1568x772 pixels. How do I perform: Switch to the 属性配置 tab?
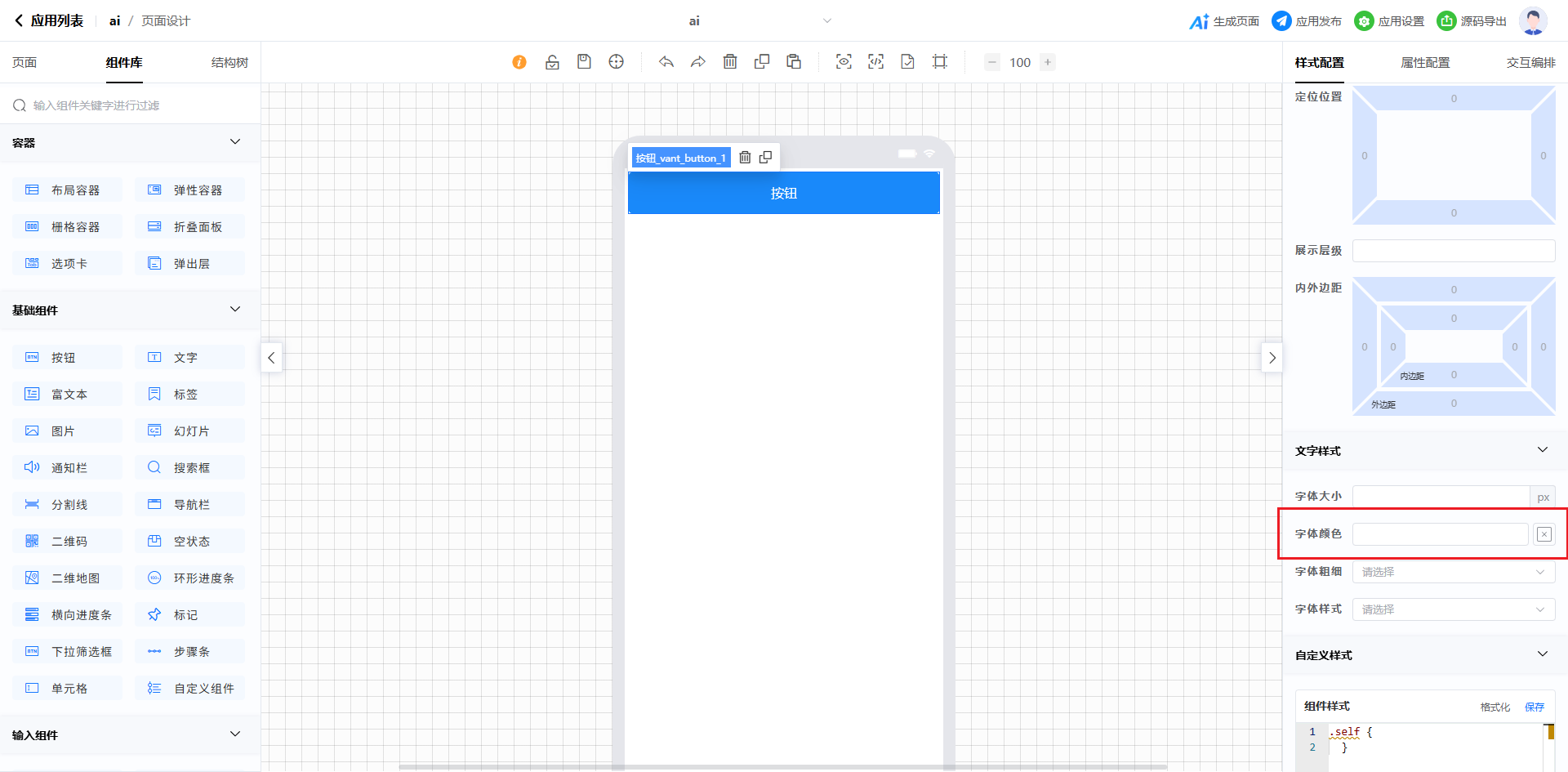pos(1425,63)
